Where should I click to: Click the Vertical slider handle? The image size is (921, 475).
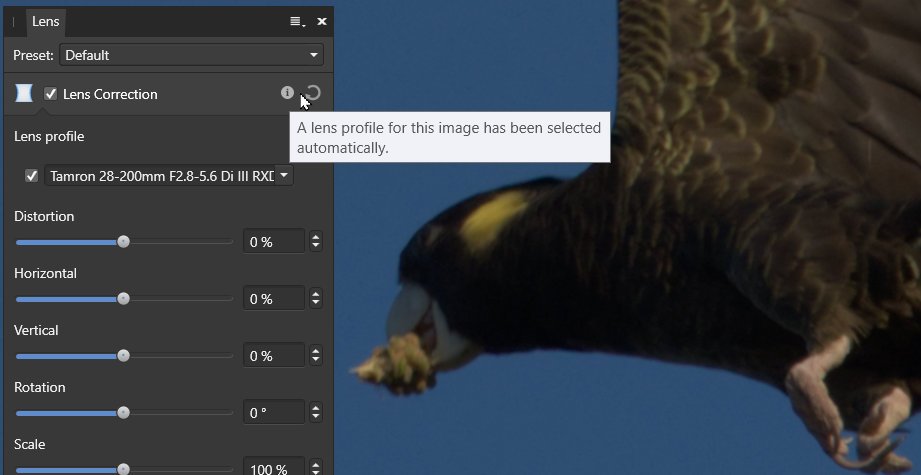123,356
